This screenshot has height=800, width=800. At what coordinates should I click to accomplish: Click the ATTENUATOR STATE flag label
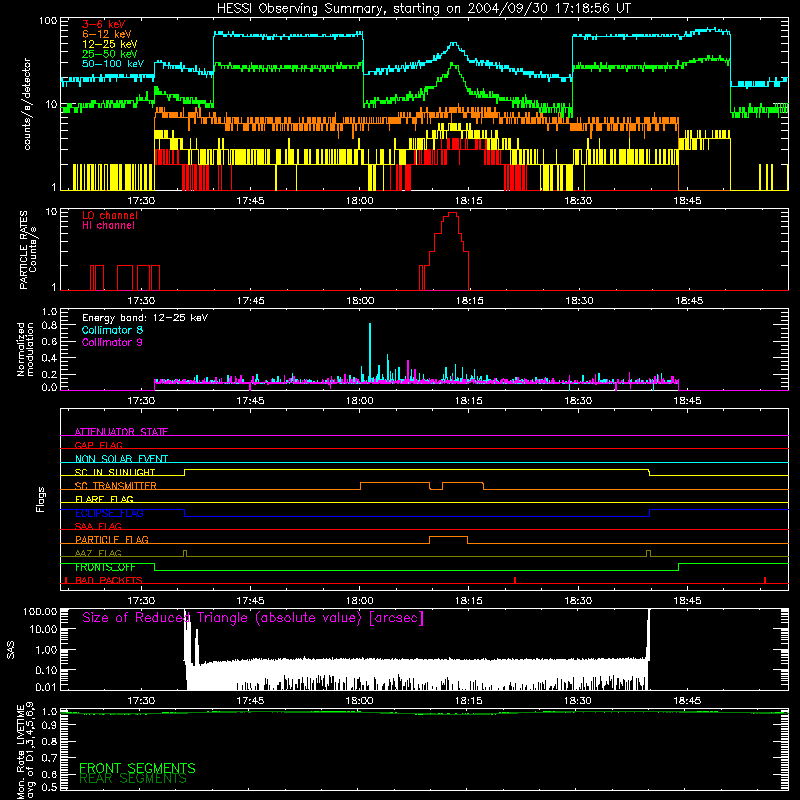coord(121,432)
